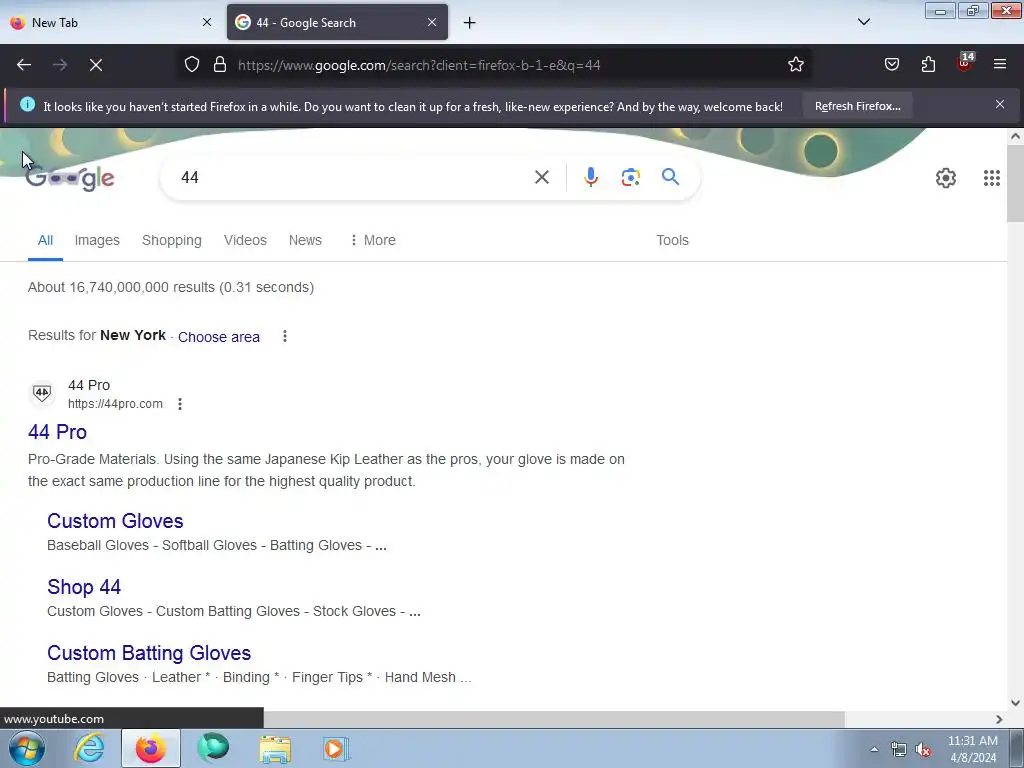1024x768 pixels.
Task: Open the uBlock extension icon with badge 14
Action: [965, 63]
